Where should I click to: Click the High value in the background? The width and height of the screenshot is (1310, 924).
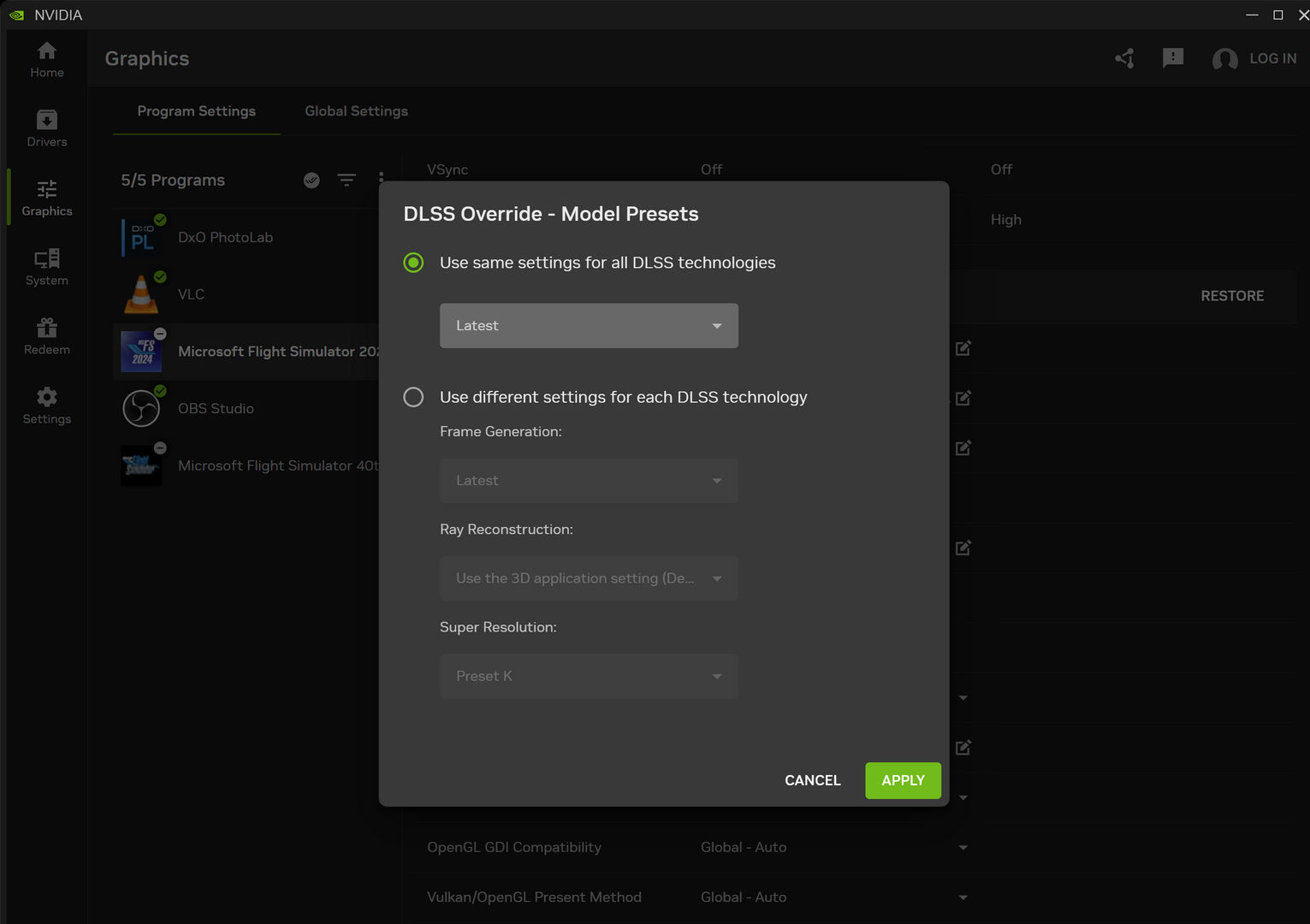point(1006,220)
